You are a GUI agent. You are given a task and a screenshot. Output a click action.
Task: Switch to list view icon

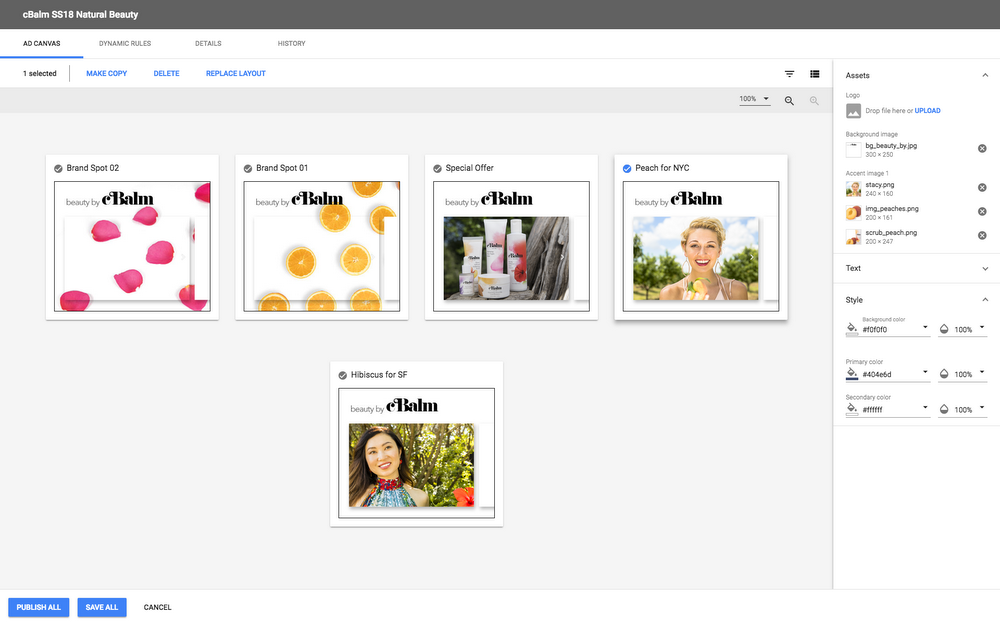815,74
